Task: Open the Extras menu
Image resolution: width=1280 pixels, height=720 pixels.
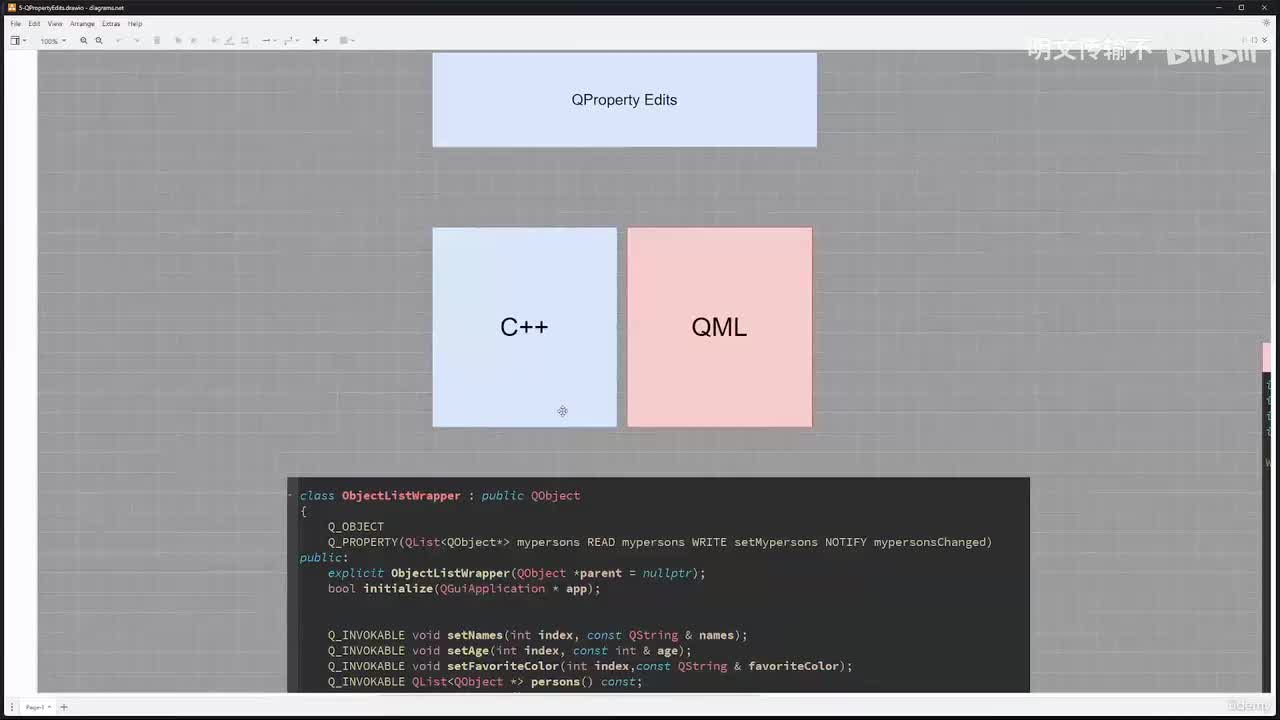Action: pyautogui.click(x=111, y=23)
